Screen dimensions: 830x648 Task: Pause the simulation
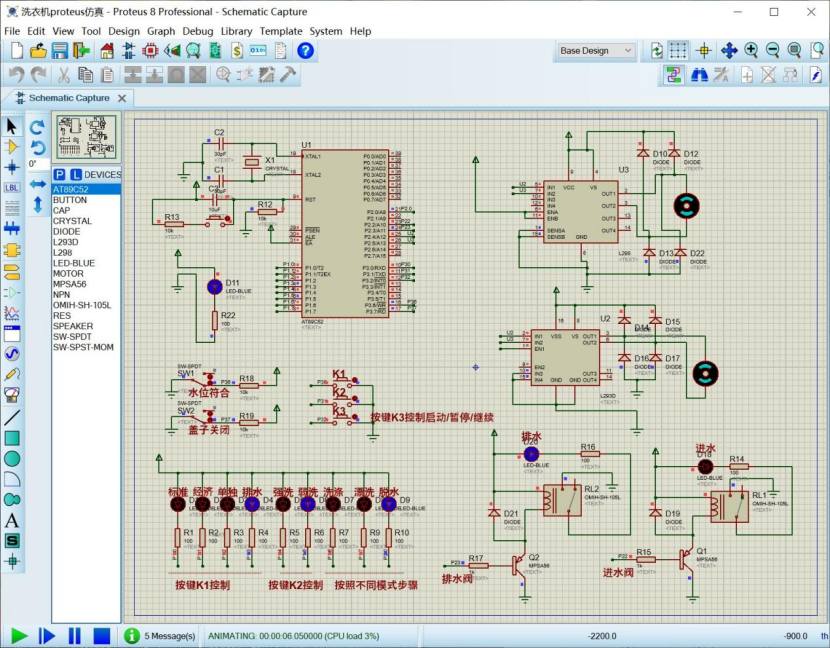tap(74, 635)
